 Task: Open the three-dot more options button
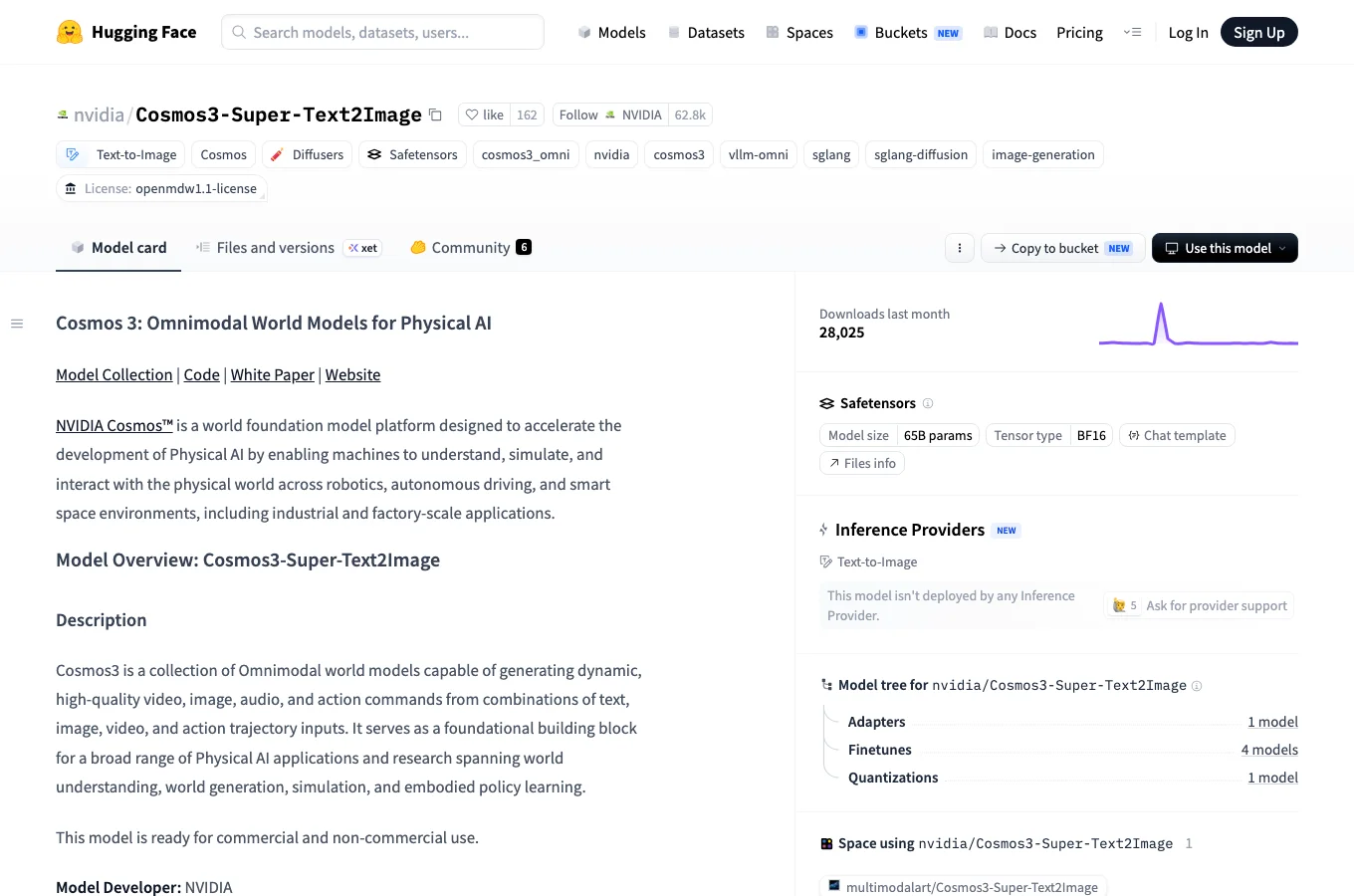coord(959,248)
